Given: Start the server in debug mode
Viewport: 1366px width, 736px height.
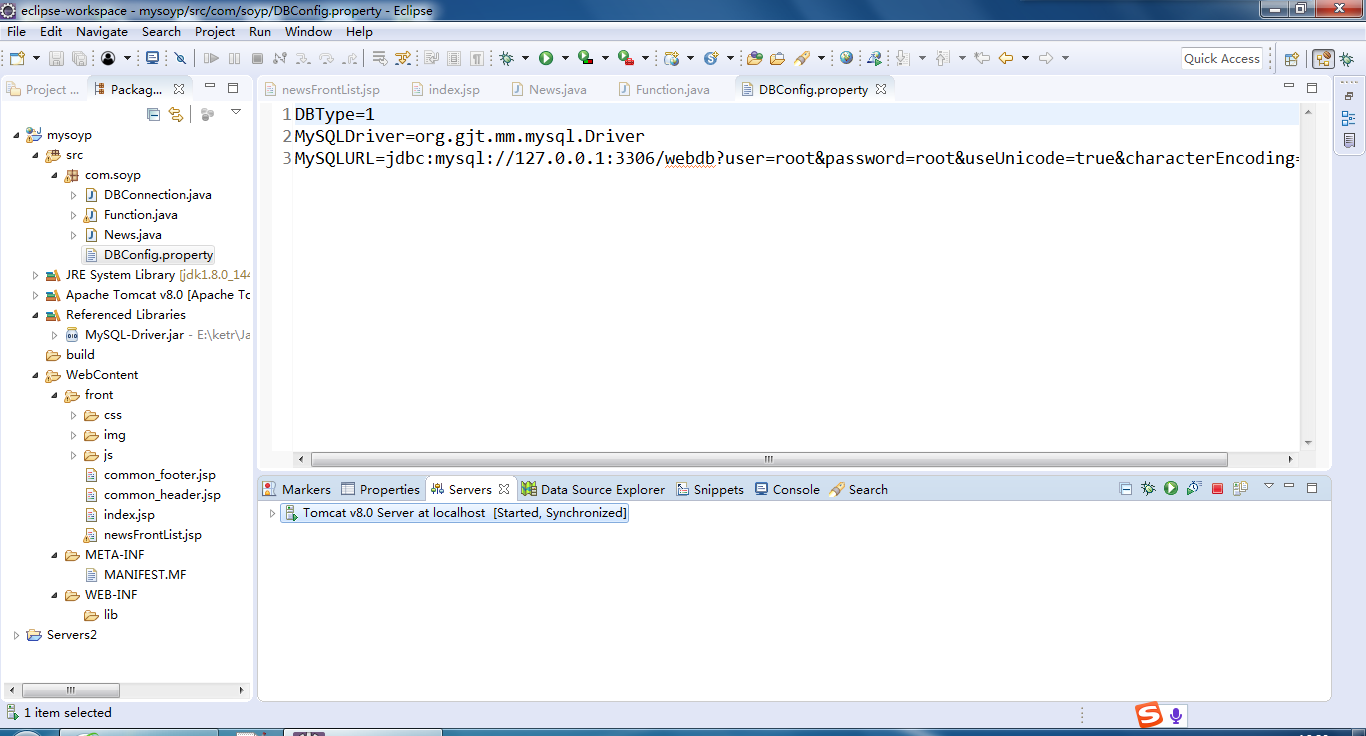Looking at the screenshot, I should pyautogui.click(x=1148, y=489).
